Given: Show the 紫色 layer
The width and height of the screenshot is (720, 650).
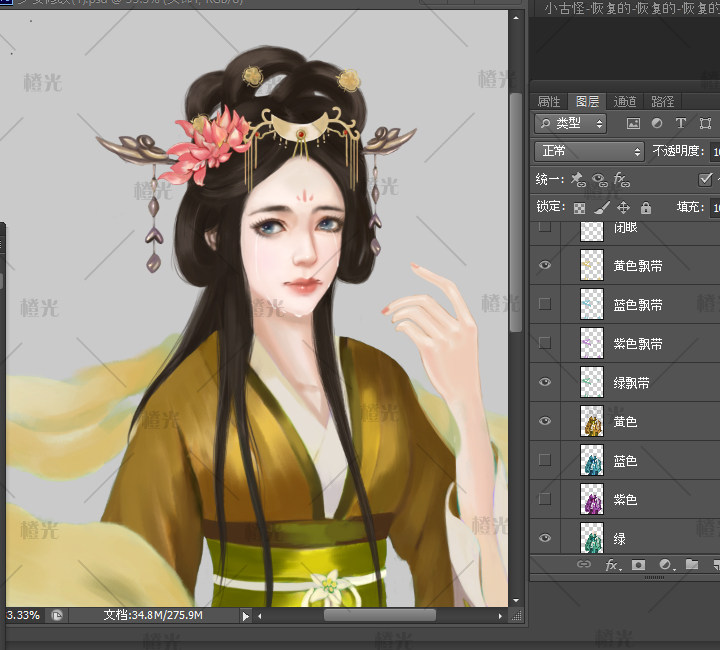Looking at the screenshot, I should [x=545, y=499].
